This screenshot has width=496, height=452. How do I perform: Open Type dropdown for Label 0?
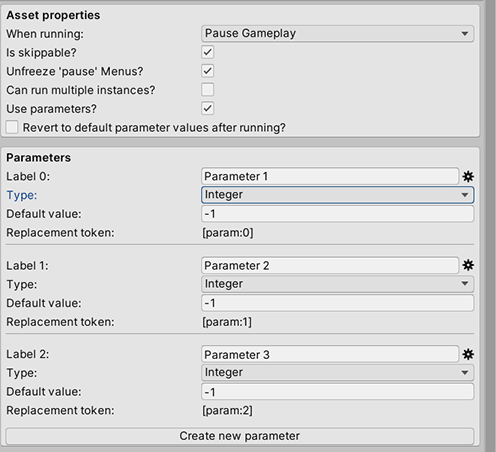[x=337, y=195]
